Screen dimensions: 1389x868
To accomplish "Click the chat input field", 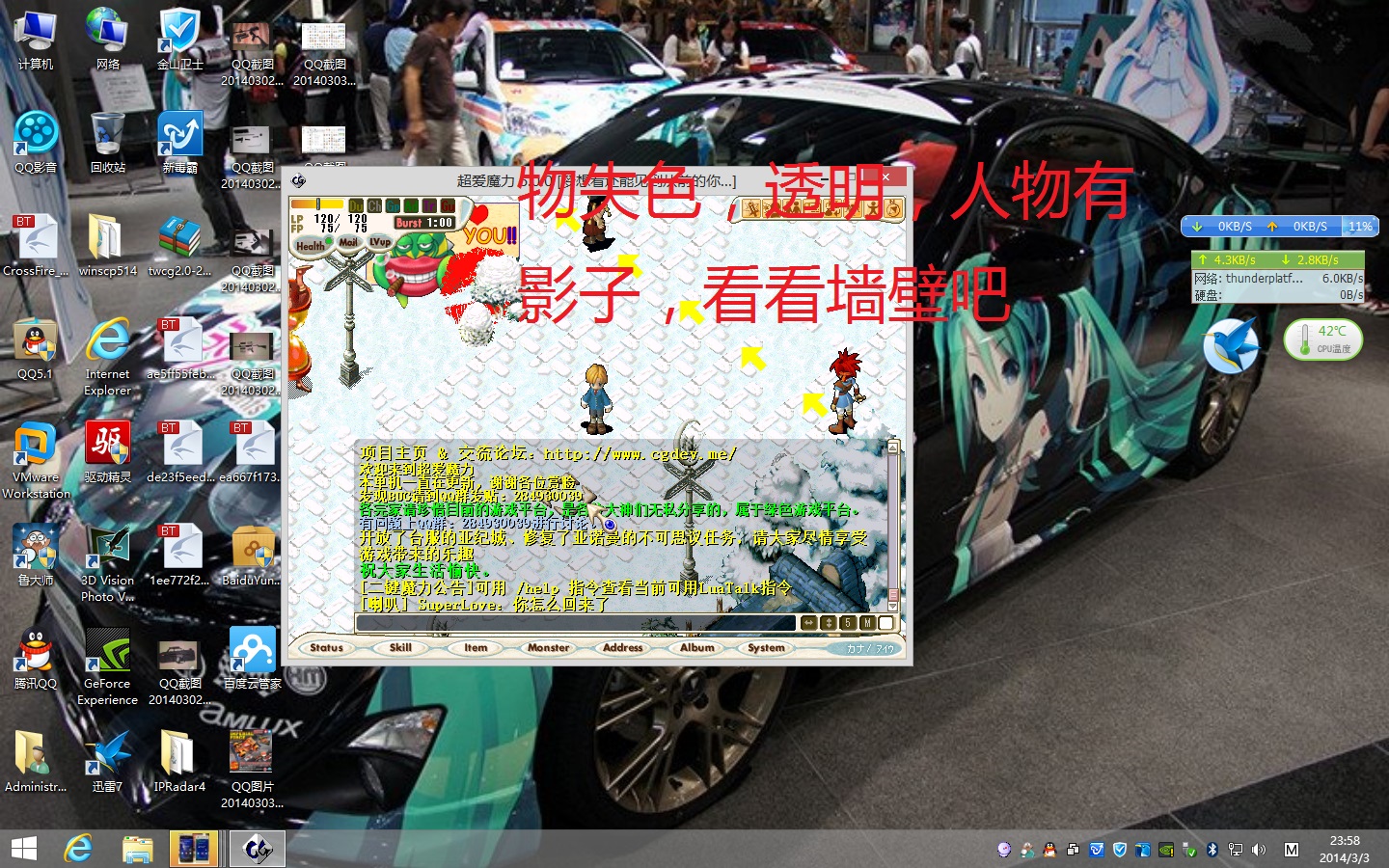I will pos(575,623).
